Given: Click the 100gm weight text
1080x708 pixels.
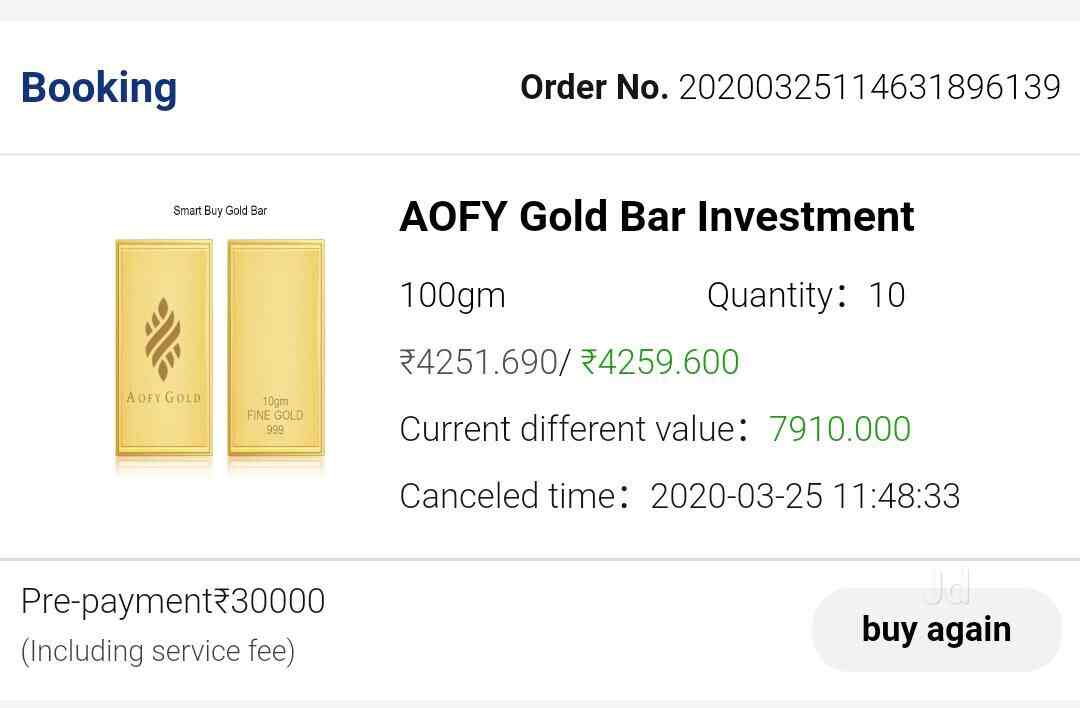Looking at the screenshot, I should [x=452, y=295].
